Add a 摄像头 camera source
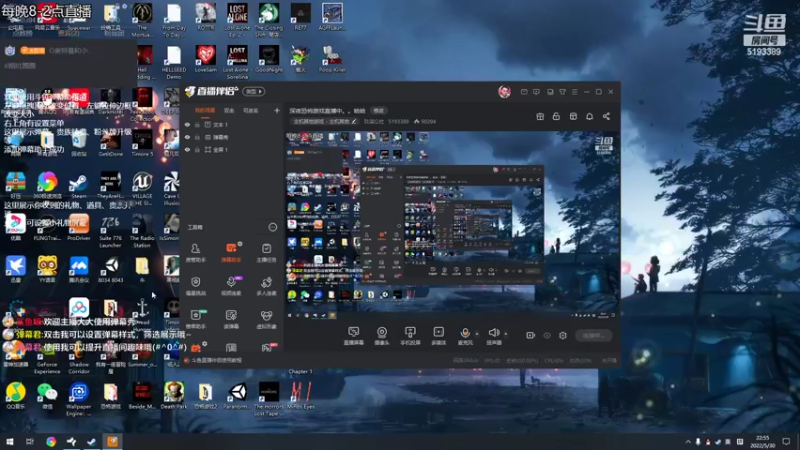 point(382,336)
